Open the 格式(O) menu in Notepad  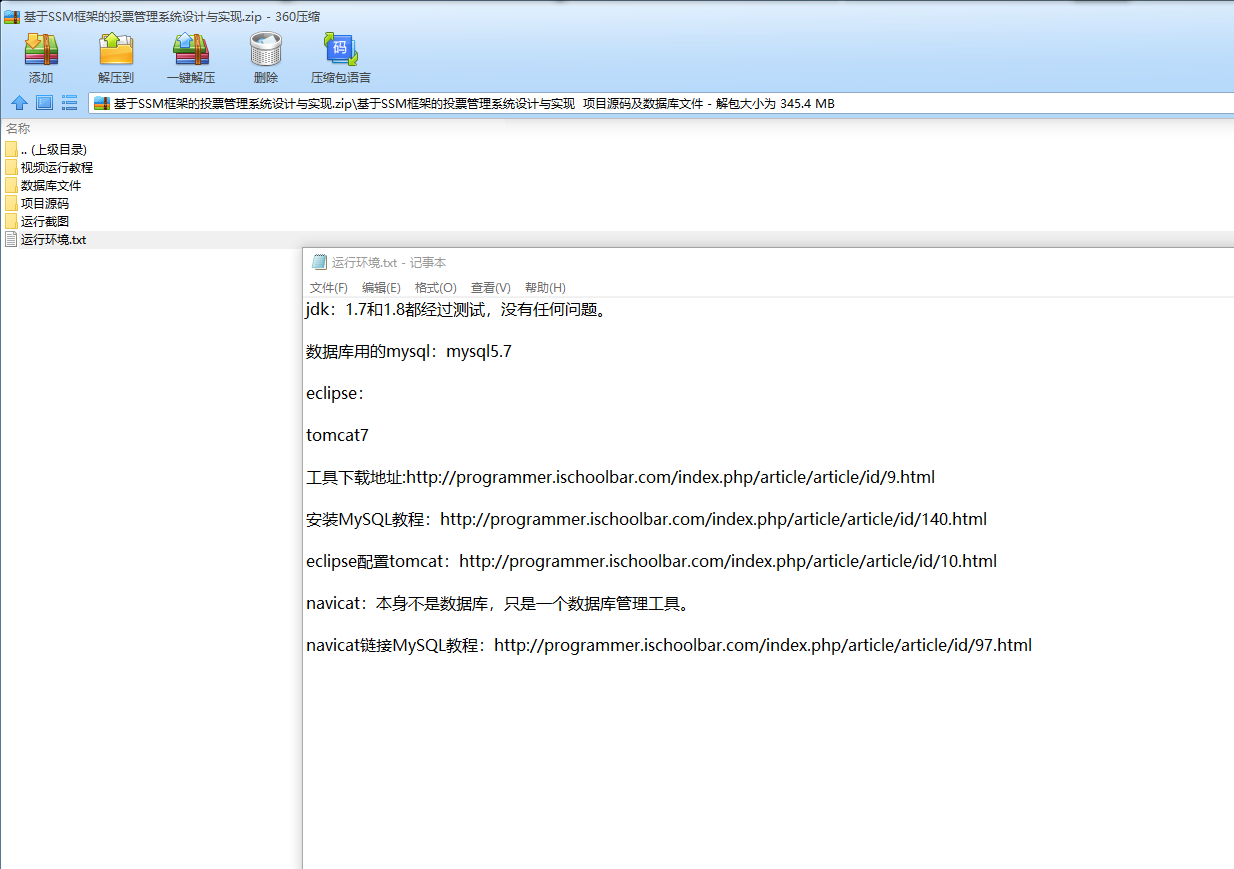click(x=436, y=288)
